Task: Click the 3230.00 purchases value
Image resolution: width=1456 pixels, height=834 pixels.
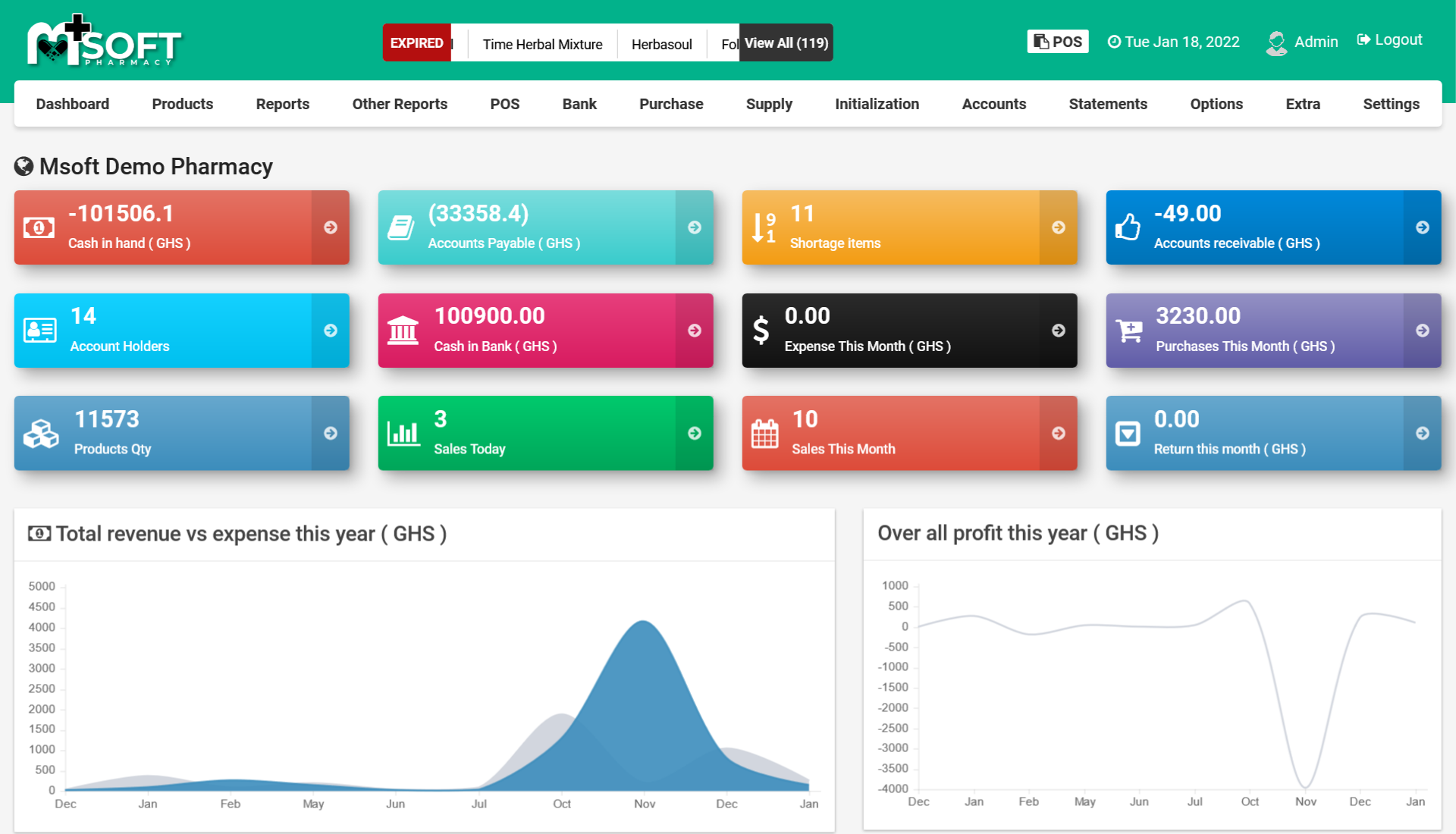Action: (x=1198, y=316)
